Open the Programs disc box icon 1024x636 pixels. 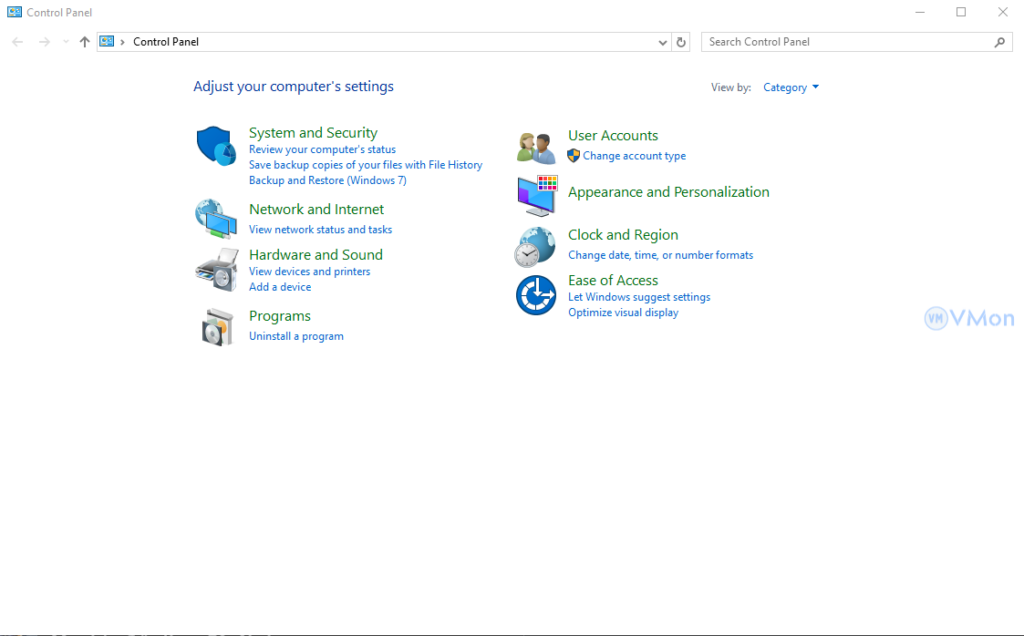[216, 327]
